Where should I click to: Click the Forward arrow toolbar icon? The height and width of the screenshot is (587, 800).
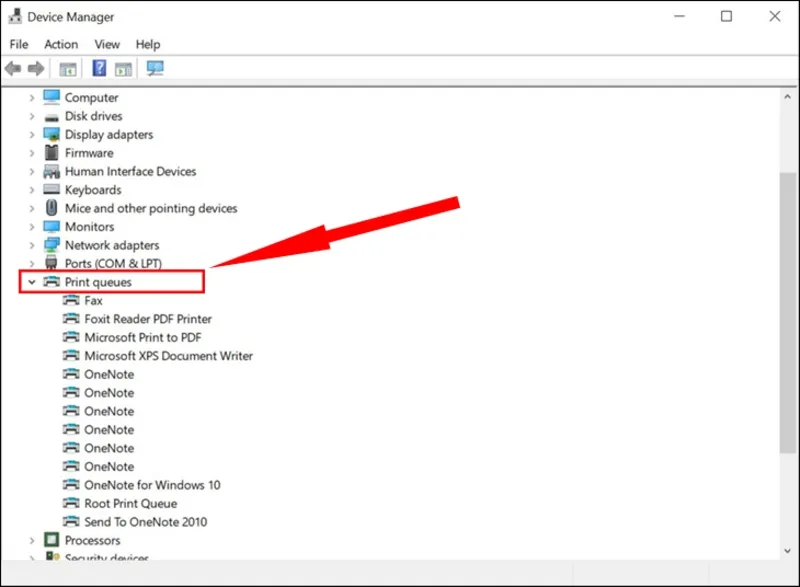click(36, 69)
